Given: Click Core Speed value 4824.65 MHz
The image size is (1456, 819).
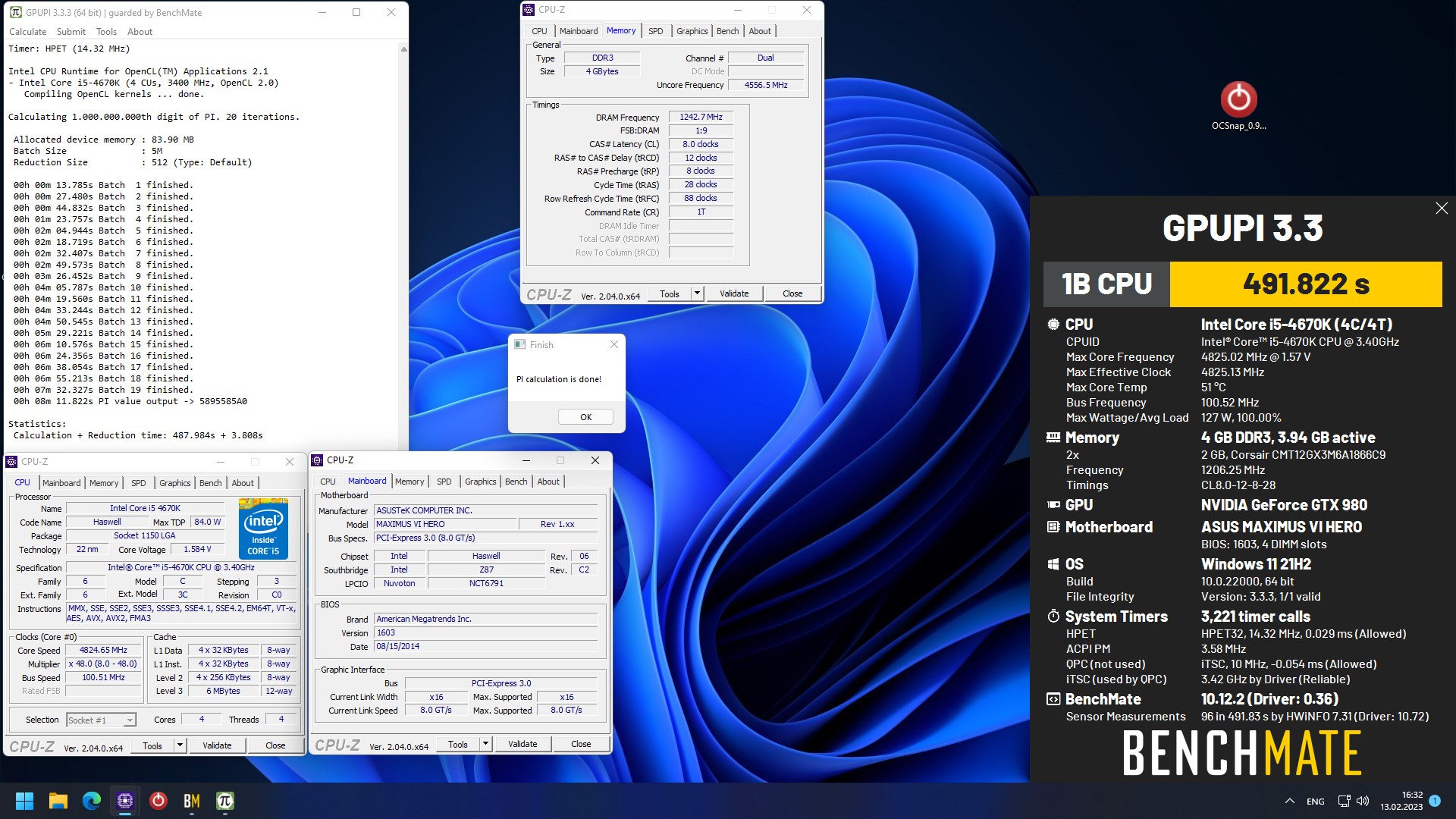Looking at the screenshot, I should 103,650.
